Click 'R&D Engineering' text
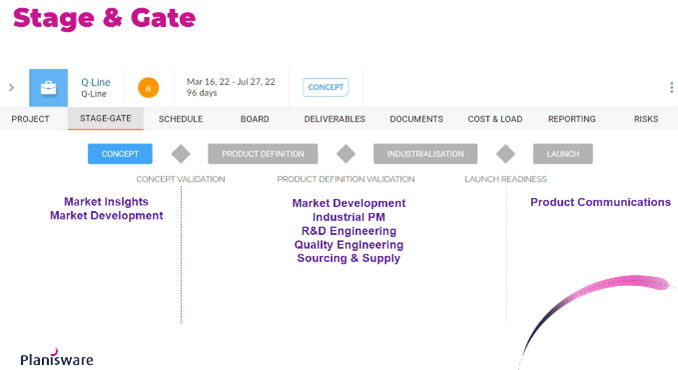The width and height of the screenshot is (678, 370). click(x=349, y=231)
